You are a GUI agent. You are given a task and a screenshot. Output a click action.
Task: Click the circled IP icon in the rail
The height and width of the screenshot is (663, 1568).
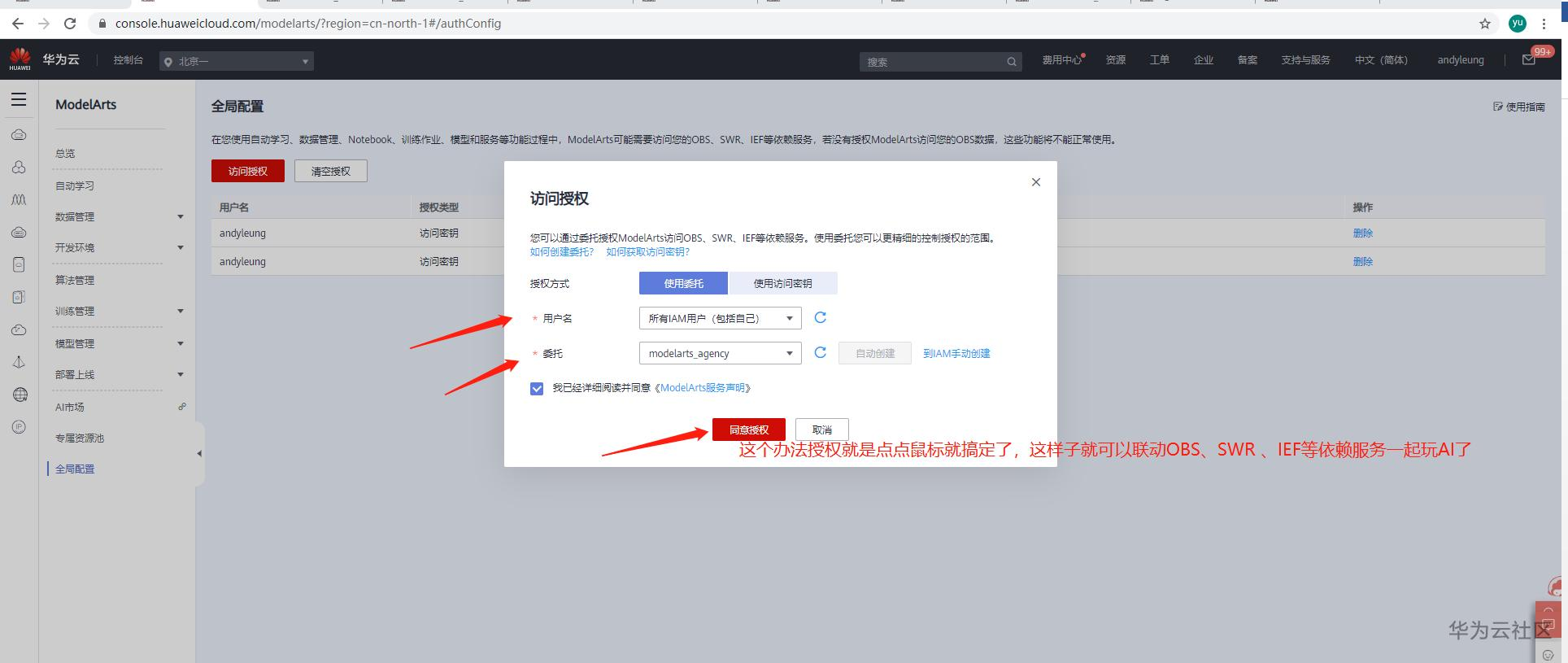click(19, 427)
